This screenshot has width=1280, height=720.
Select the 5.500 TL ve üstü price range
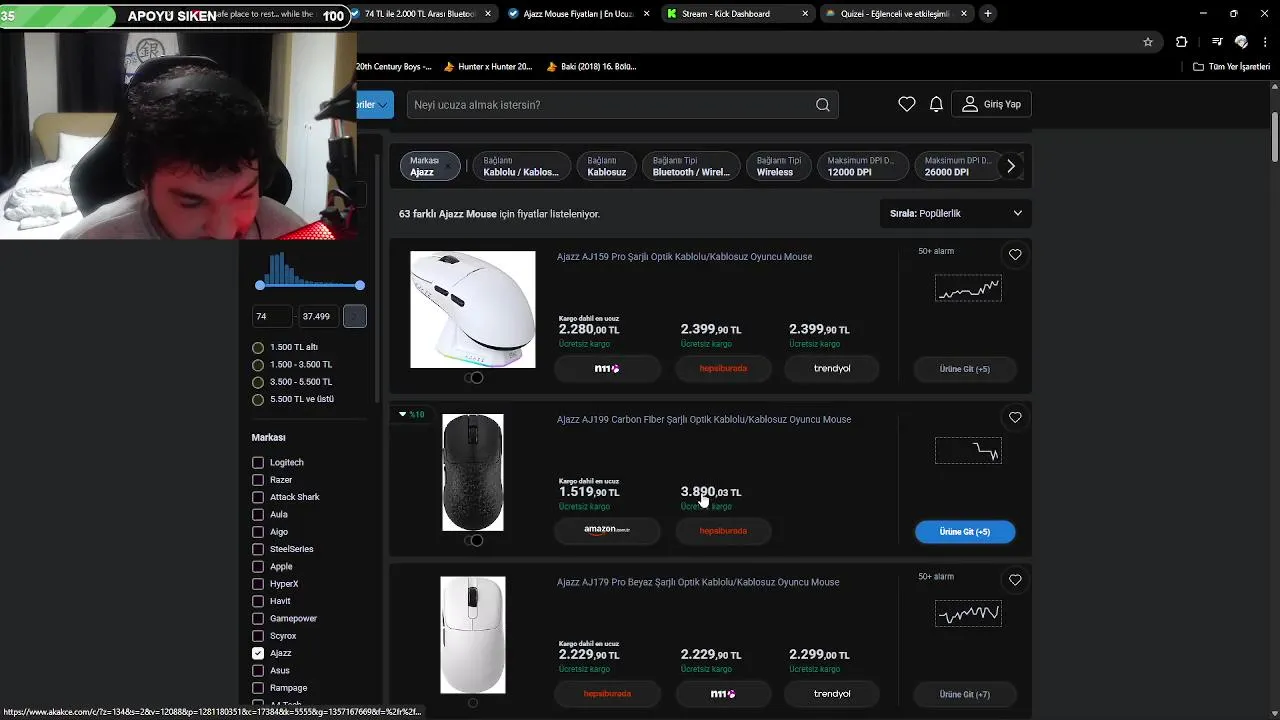[x=258, y=399]
